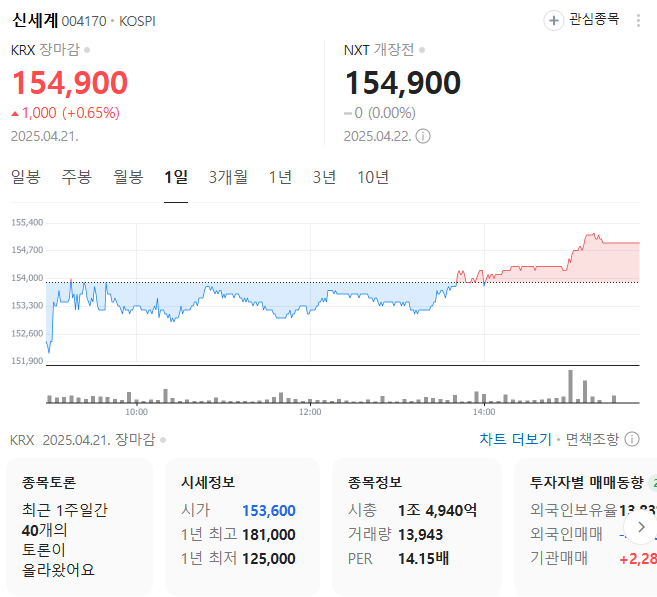
Task: Click the 외국인매매 row label
Action: [566, 534]
